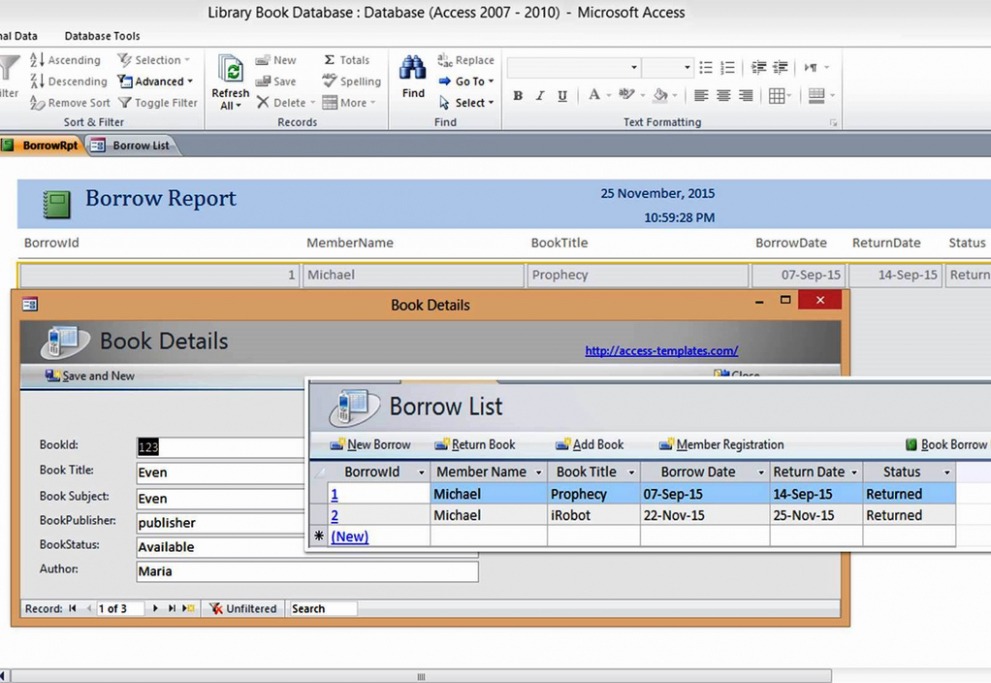The image size is (991, 683).
Task: Click the access-templates.com hyperlink
Action: (x=661, y=351)
